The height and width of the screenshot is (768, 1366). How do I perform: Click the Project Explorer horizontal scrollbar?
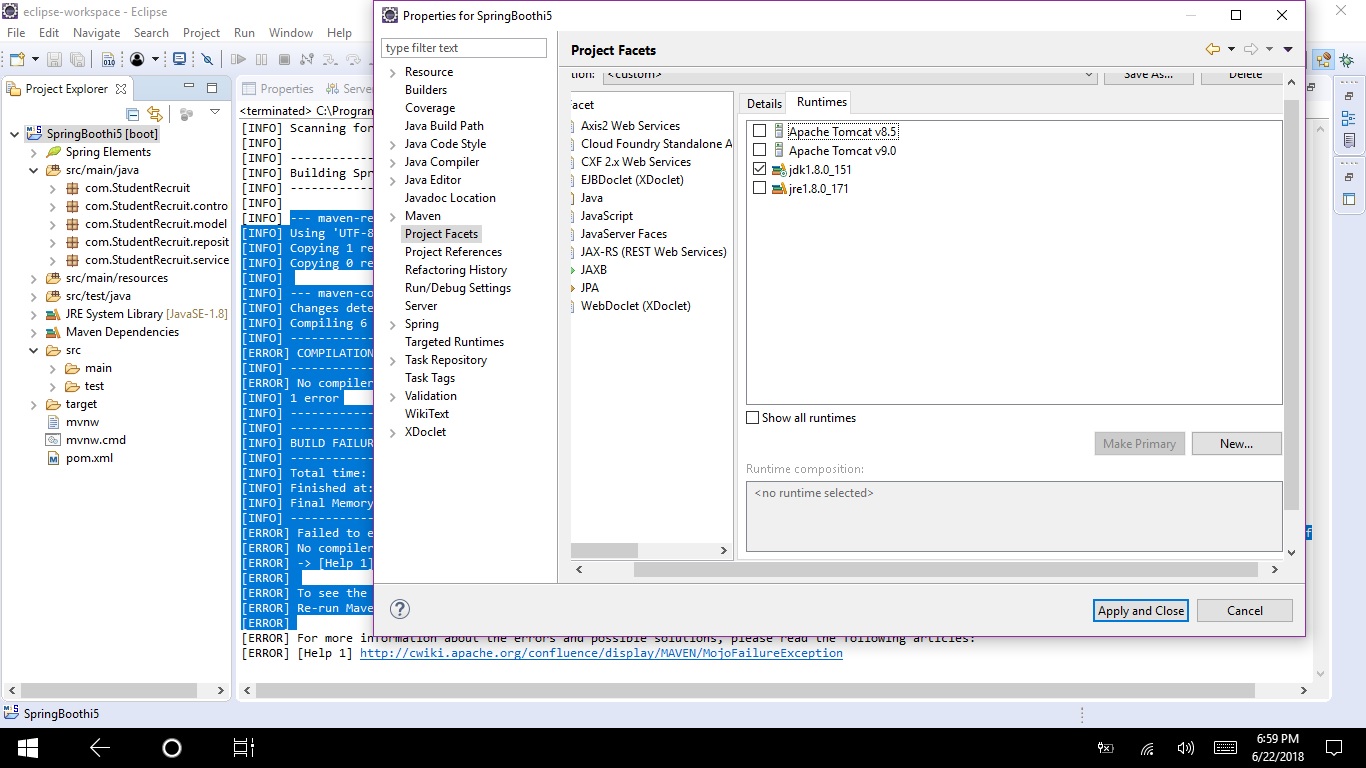(x=110, y=690)
